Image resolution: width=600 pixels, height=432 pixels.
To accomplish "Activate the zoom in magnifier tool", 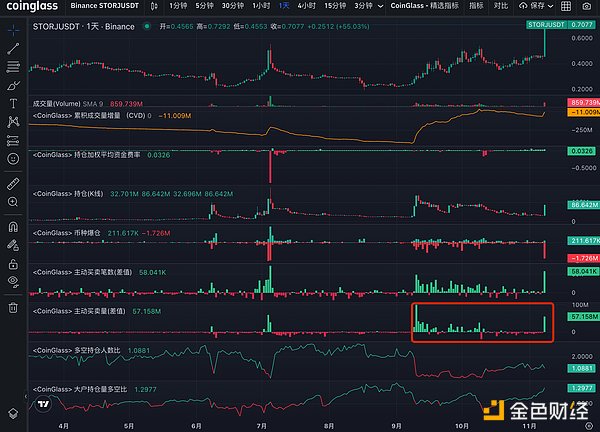I will point(13,202).
